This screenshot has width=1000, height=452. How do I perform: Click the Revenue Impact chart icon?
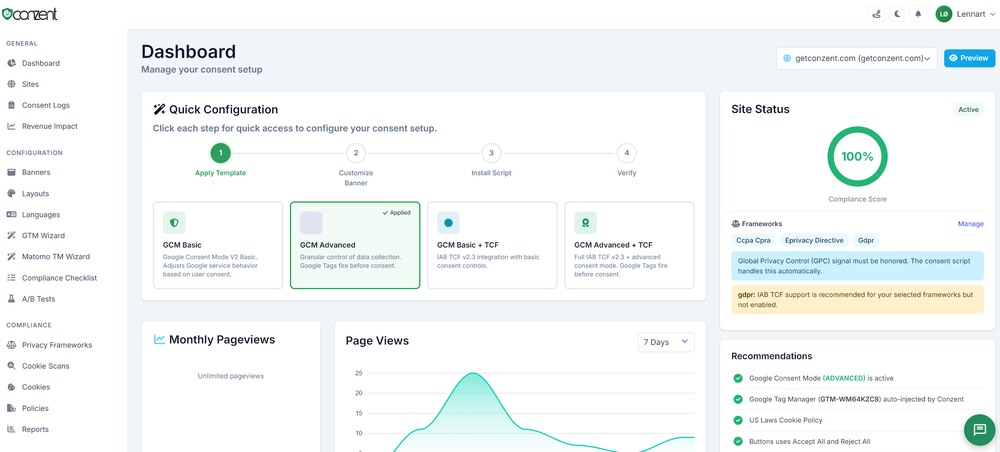point(11,126)
